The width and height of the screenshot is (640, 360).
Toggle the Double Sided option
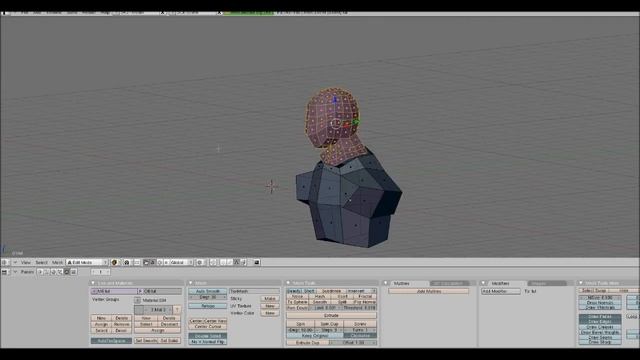click(207, 336)
